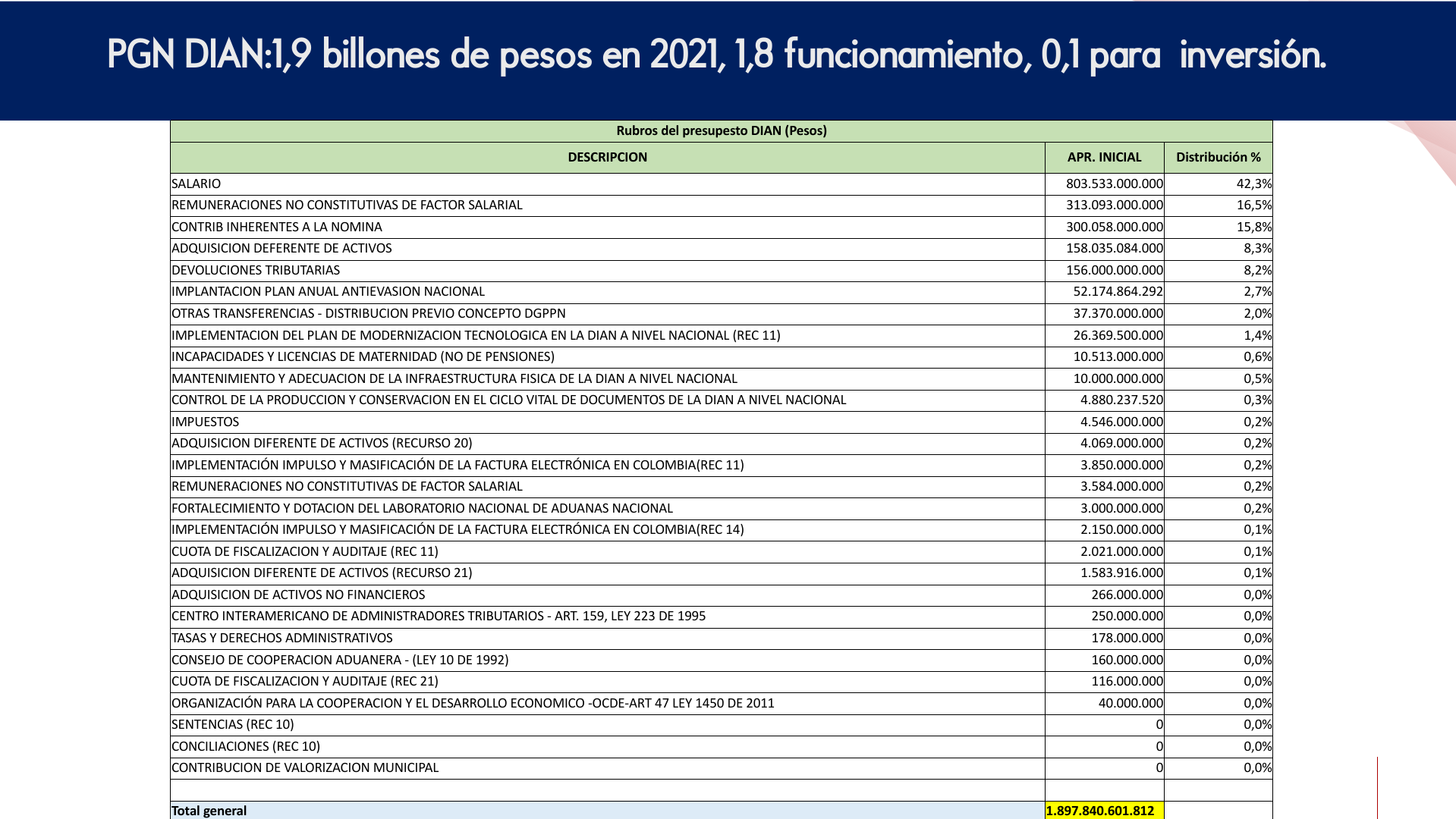Click highlighted total 1.897.840.601.812
Screen dimensions: 1456x819
(1100, 811)
